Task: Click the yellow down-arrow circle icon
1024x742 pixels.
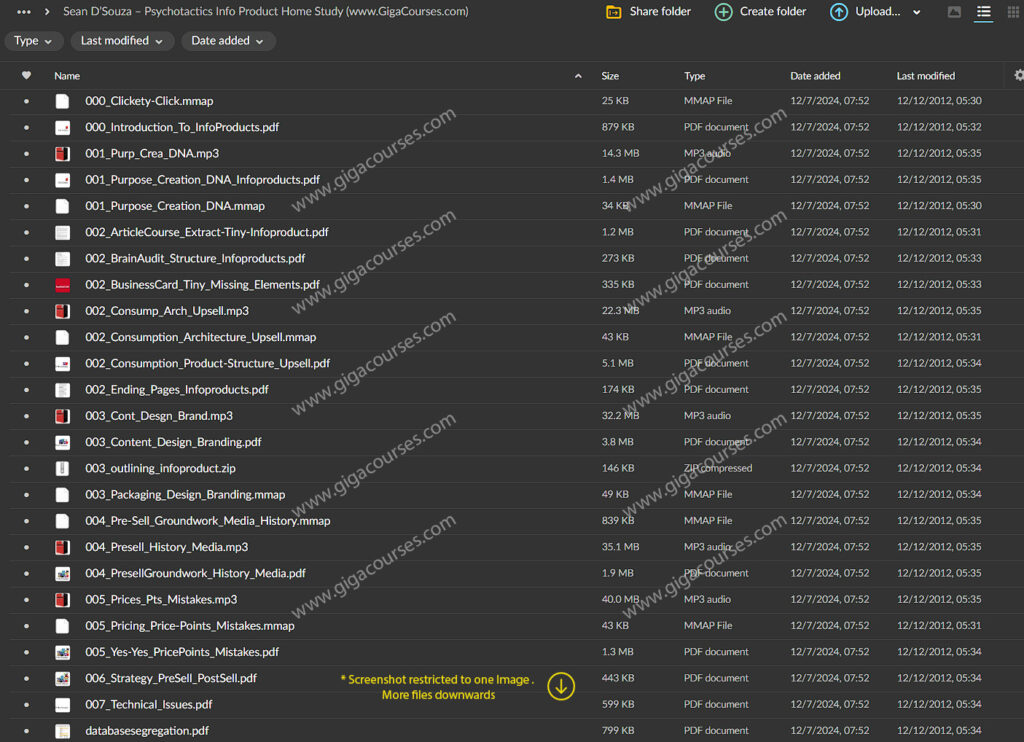Action: point(561,686)
